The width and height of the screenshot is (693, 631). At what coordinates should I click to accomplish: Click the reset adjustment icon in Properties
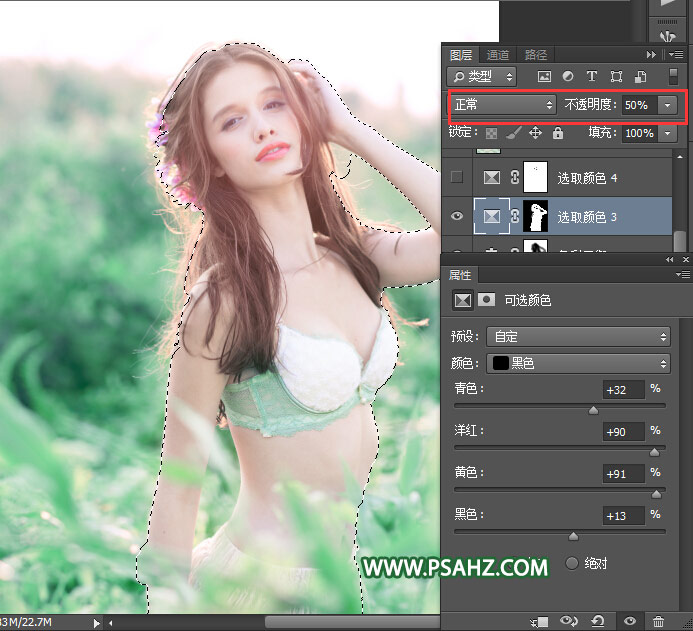point(597,621)
